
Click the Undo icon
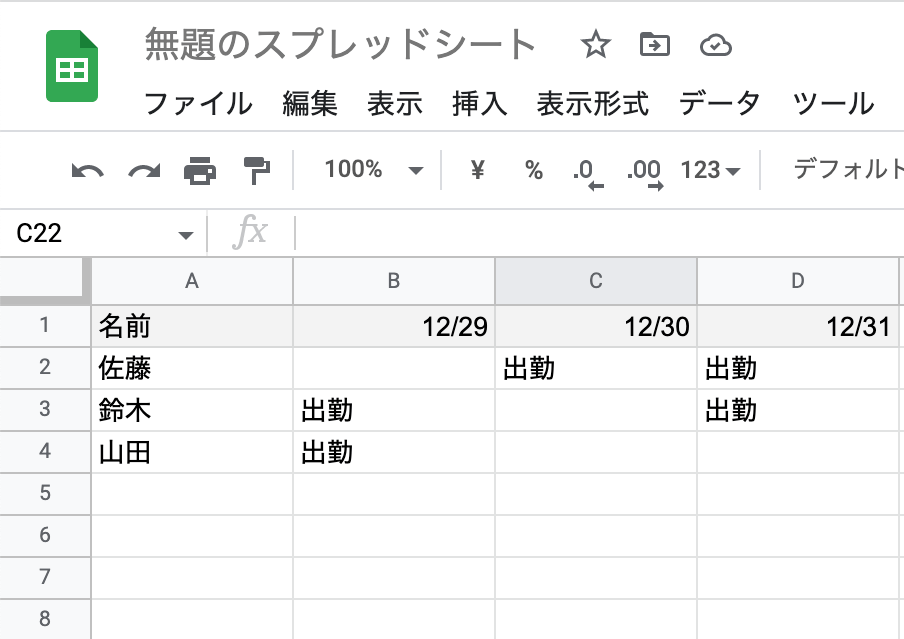[88, 170]
